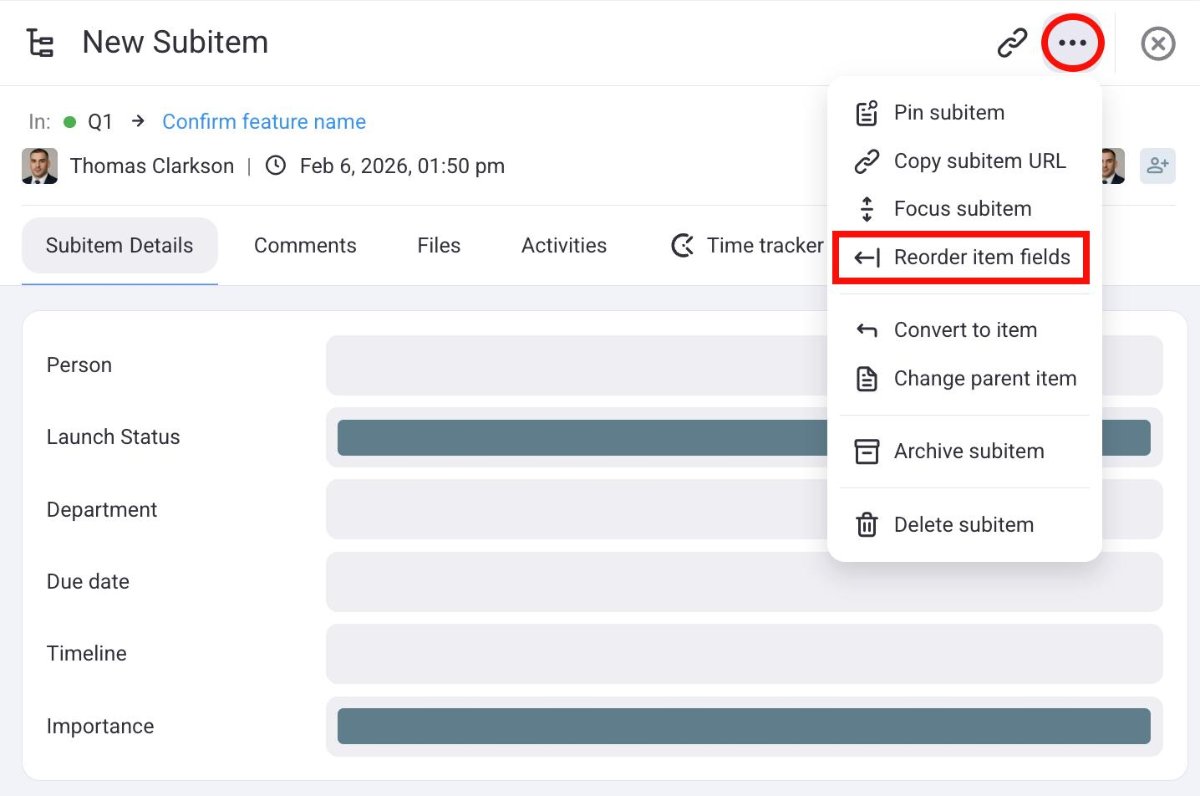This screenshot has height=796, width=1200.
Task: Switch to the Comments tab
Action: coord(305,246)
